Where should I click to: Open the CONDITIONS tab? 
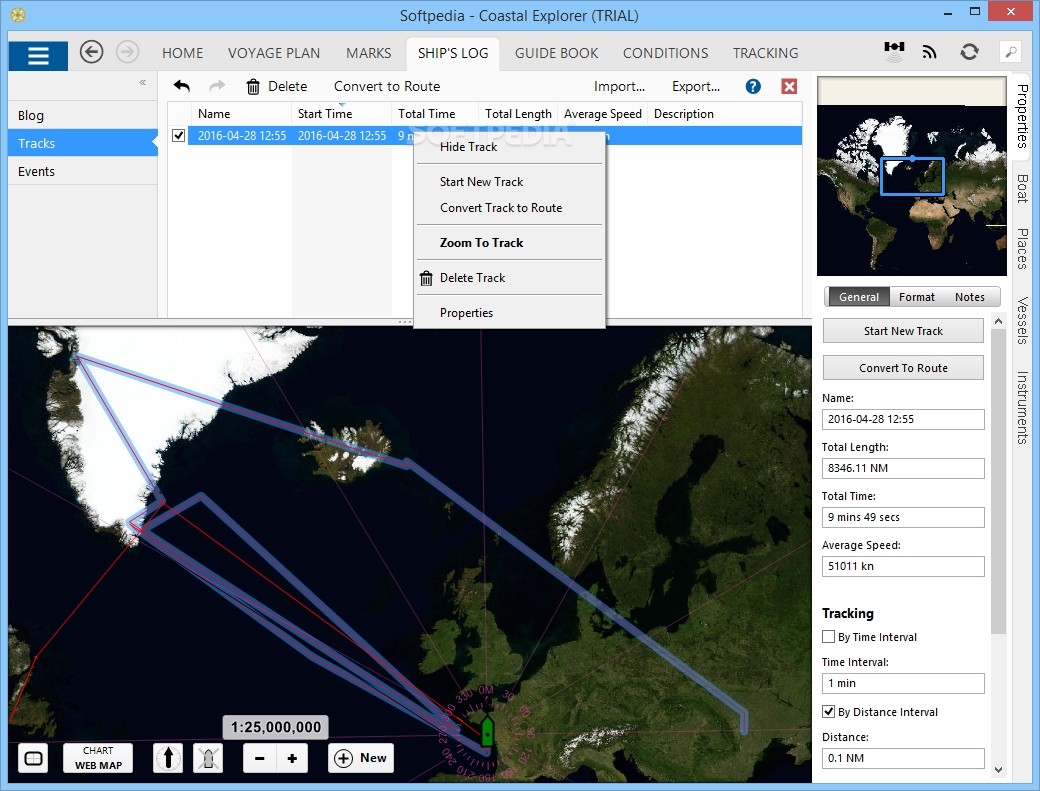point(665,53)
